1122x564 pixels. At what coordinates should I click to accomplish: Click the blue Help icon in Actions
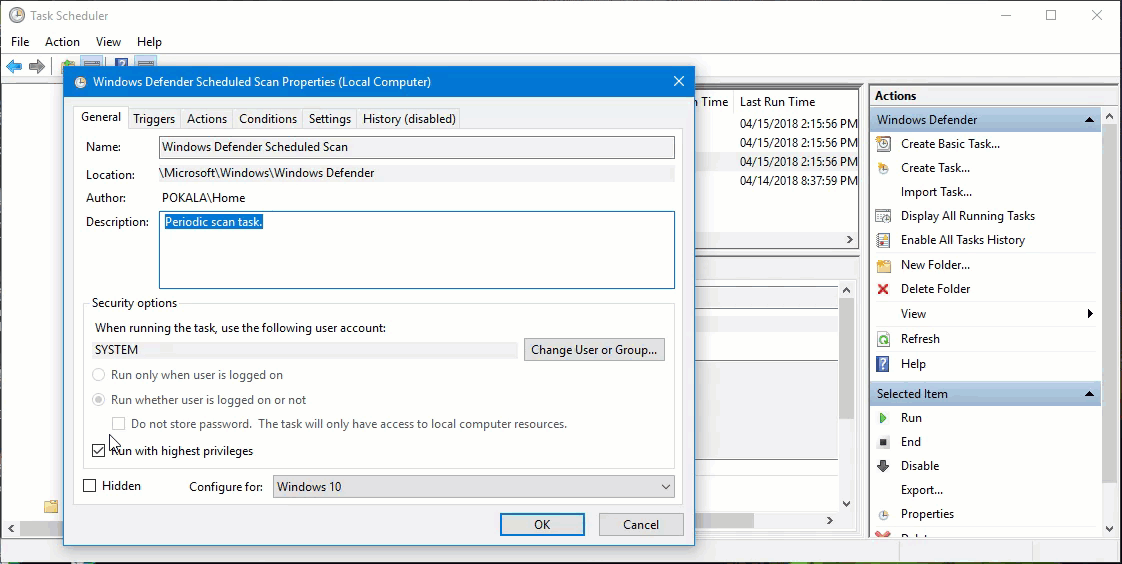coord(883,364)
